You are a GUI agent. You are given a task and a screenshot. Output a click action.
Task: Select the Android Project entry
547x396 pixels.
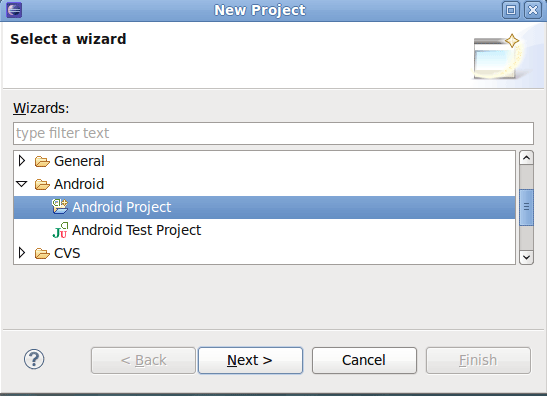coord(264,207)
